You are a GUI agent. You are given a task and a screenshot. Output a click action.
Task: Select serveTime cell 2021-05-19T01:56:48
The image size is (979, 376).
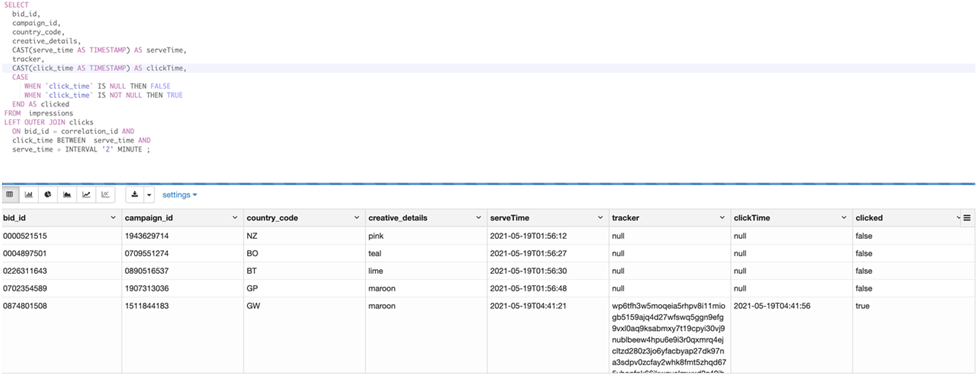click(x=548, y=289)
